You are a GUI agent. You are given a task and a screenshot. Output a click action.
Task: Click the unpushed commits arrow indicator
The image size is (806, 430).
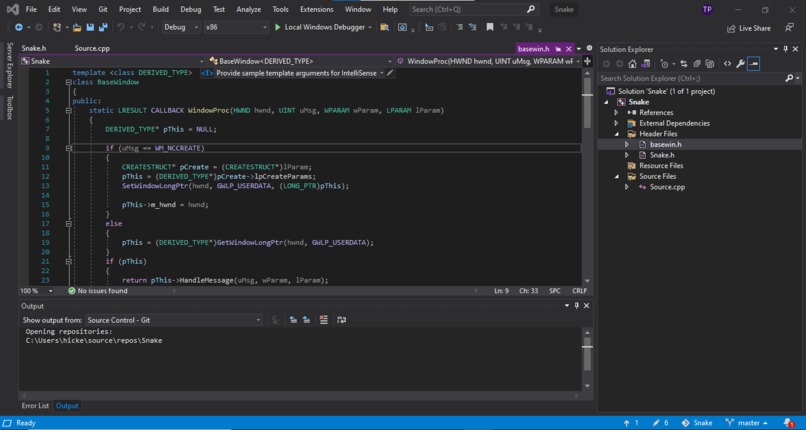click(631, 423)
